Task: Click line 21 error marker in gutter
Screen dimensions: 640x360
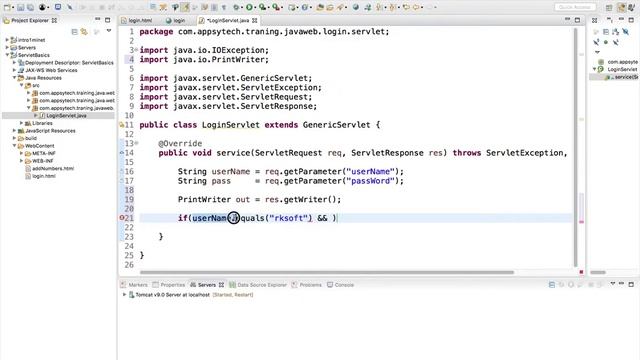Action: pos(122,218)
